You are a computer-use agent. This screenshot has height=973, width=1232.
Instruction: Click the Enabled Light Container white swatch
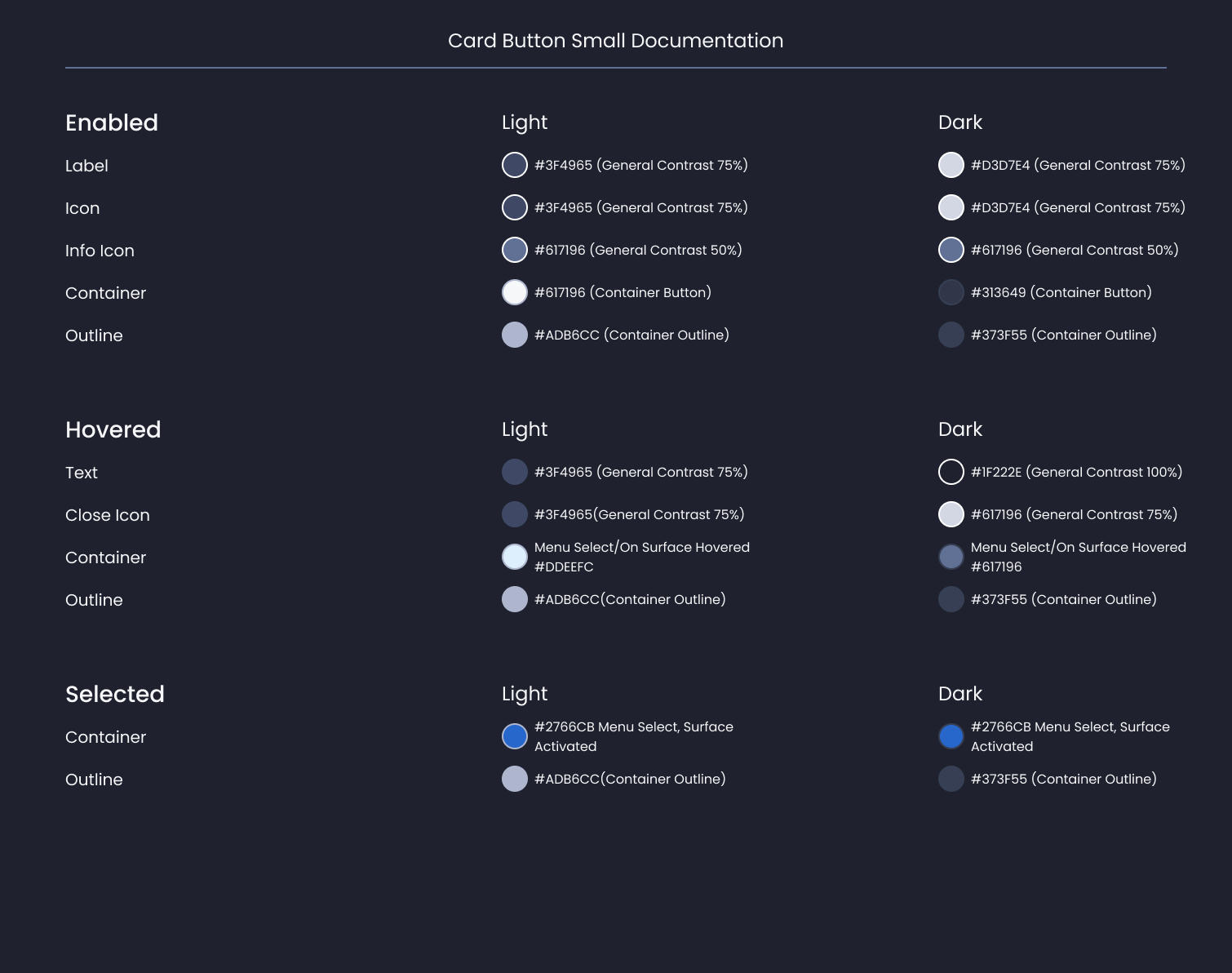click(515, 292)
